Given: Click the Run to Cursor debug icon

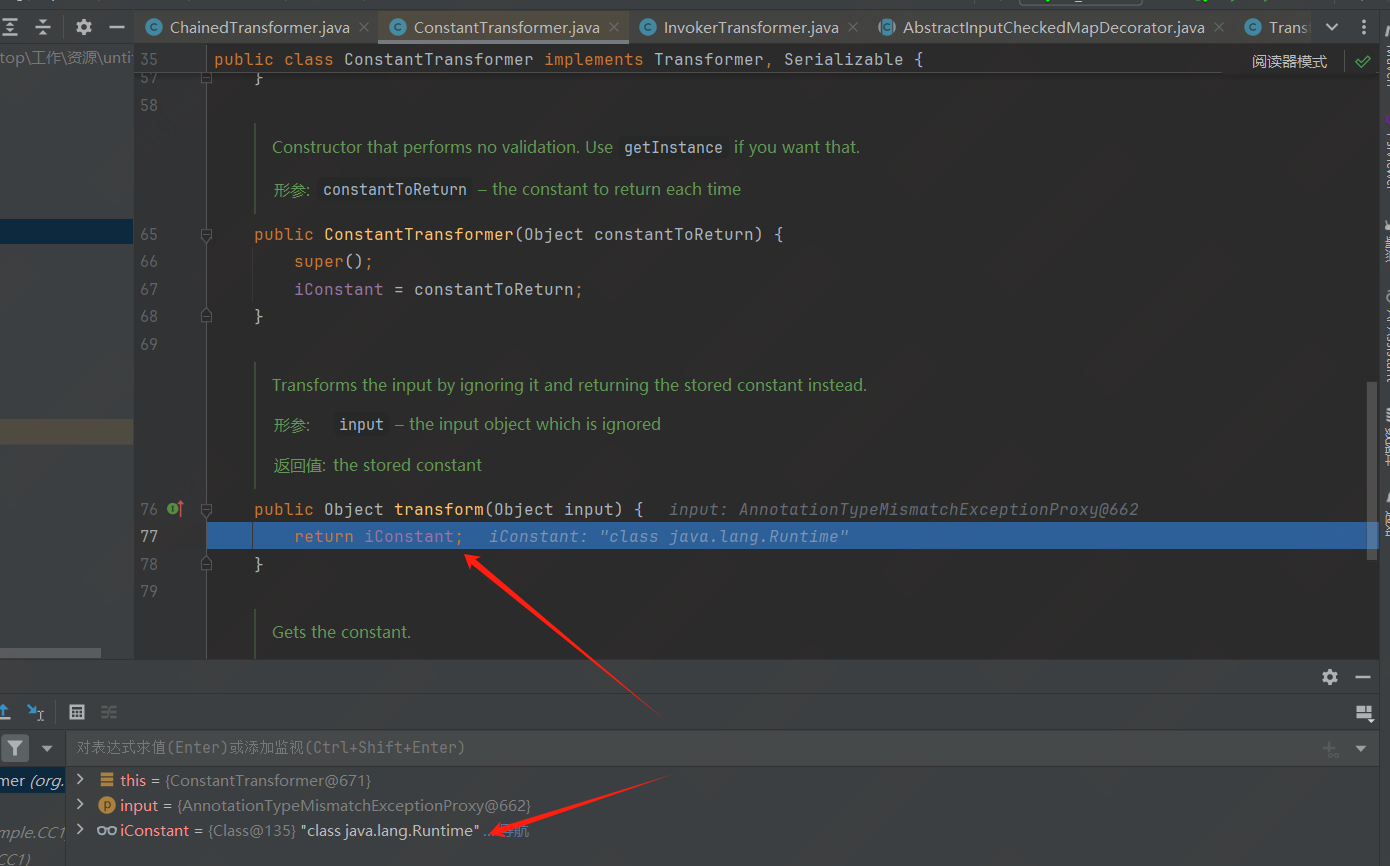Looking at the screenshot, I should point(36,712).
